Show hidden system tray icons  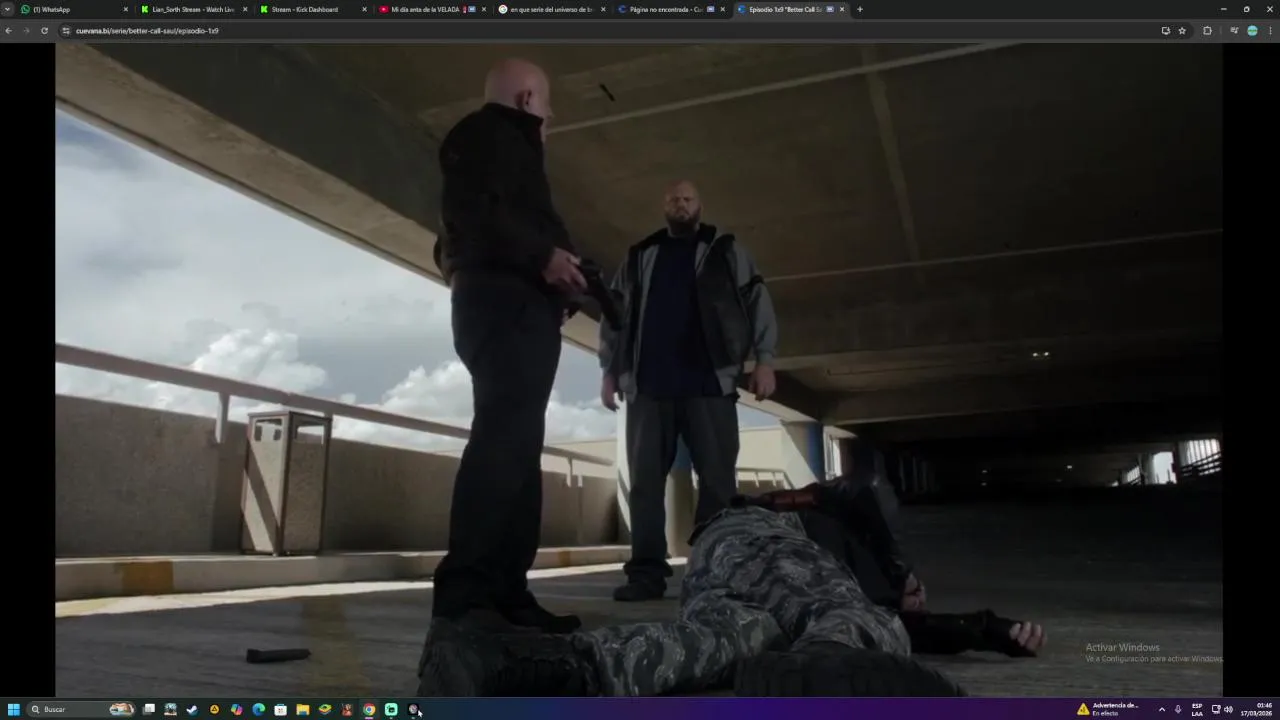pyautogui.click(x=1161, y=709)
